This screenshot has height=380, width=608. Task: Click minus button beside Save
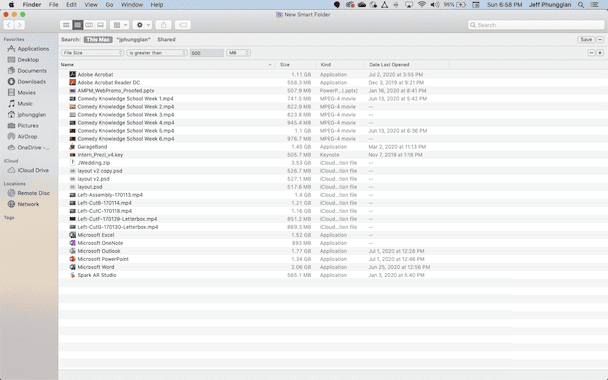point(600,40)
